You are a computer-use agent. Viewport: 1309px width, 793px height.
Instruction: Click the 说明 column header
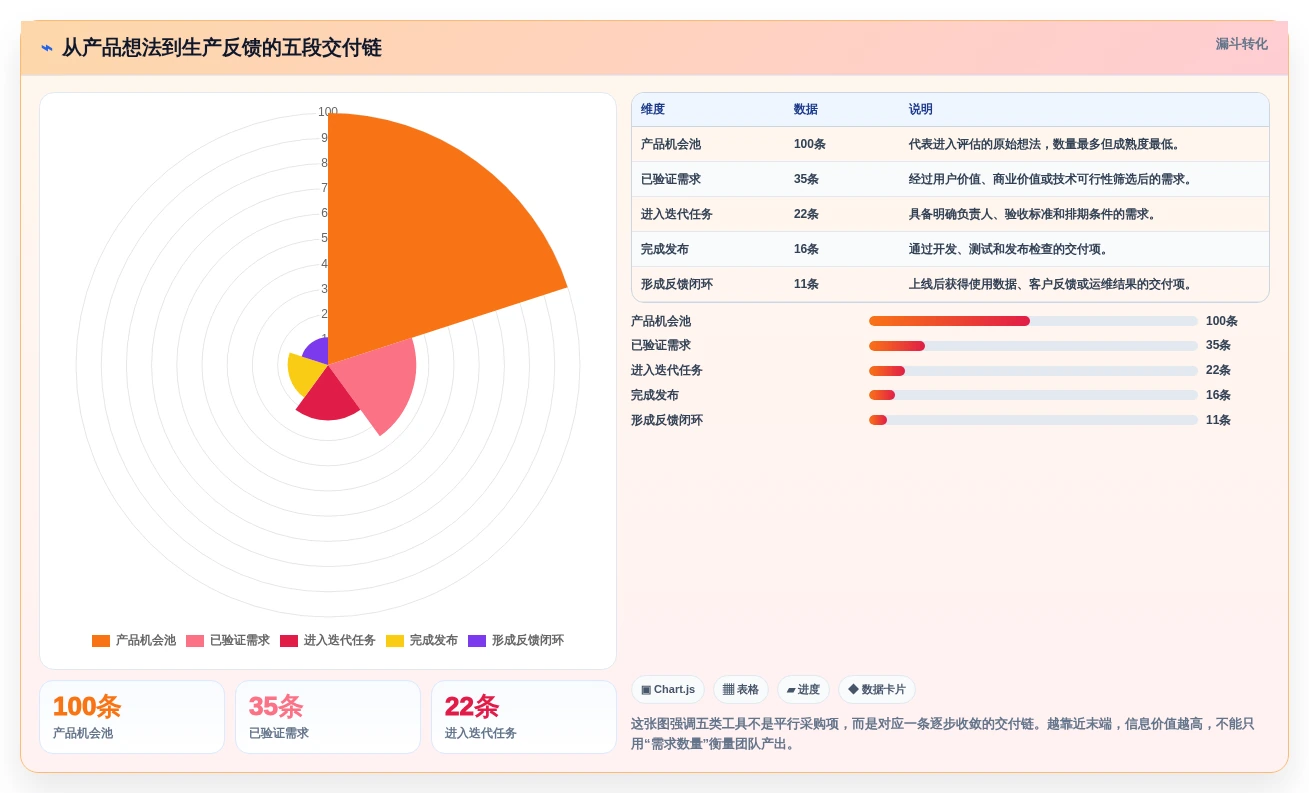point(921,109)
